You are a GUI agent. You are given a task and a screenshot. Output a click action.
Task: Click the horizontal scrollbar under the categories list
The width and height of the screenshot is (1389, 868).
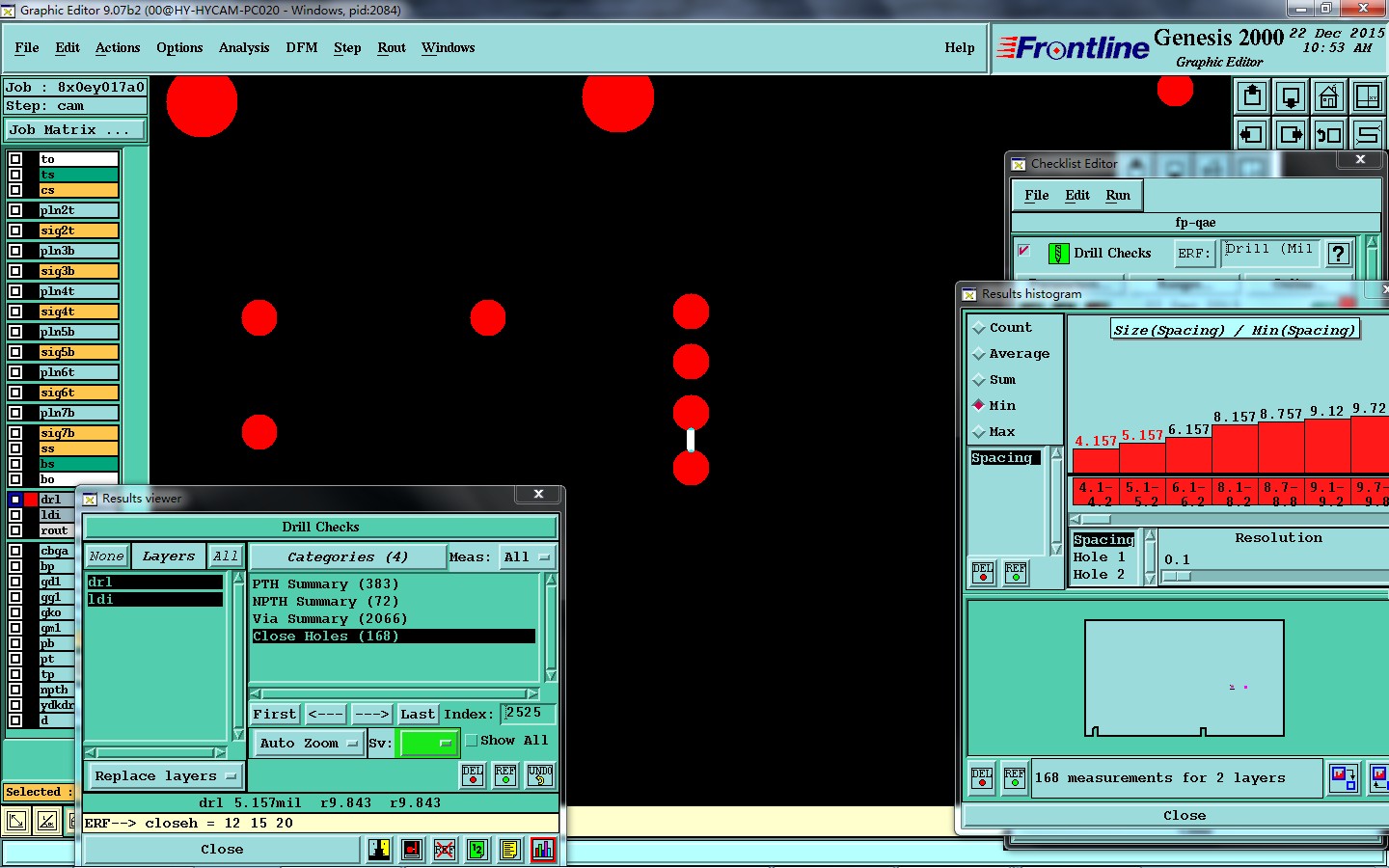tap(395, 693)
